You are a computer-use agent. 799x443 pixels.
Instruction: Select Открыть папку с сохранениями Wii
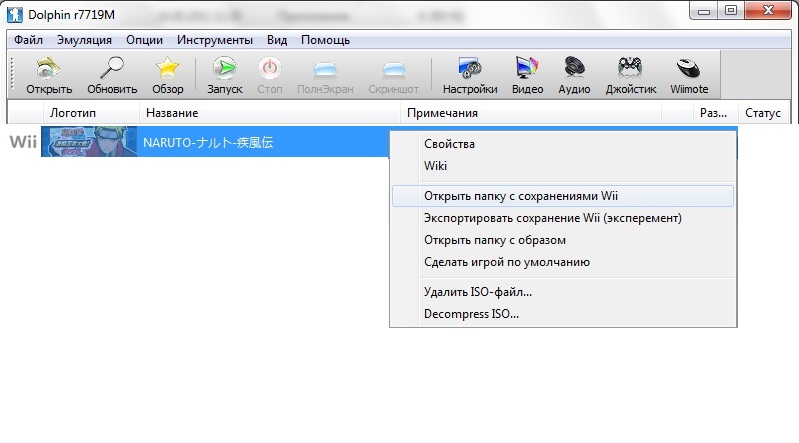click(563, 196)
